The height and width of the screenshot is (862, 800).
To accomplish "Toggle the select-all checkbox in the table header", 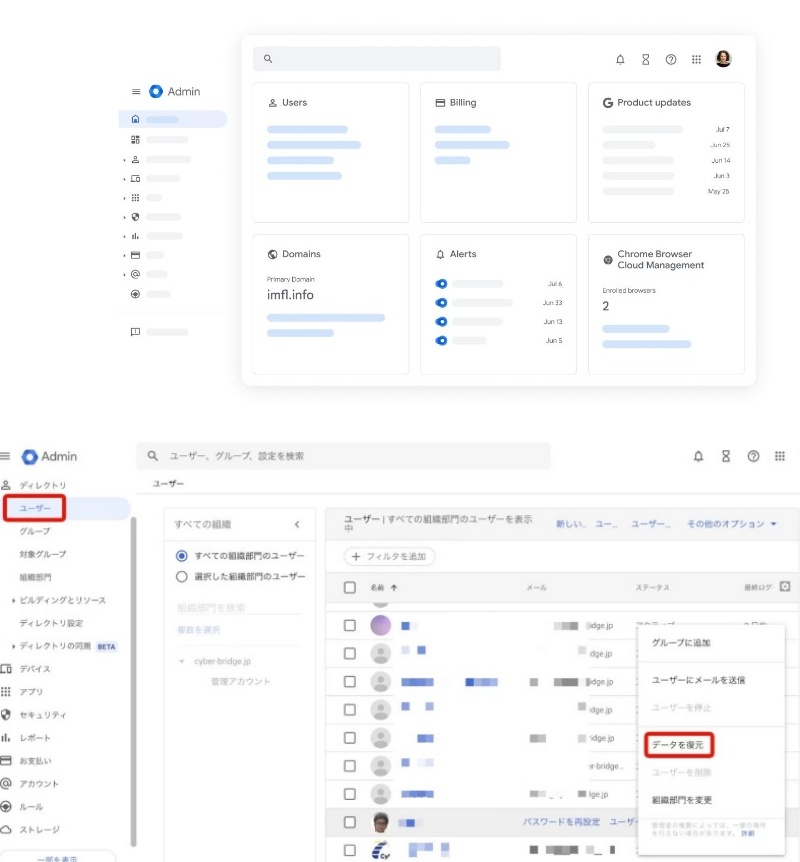I will [x=349, y=588].
